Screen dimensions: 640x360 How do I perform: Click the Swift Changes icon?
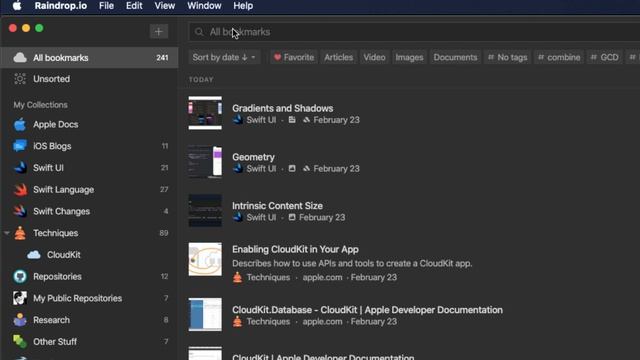(x=20, y=211)
